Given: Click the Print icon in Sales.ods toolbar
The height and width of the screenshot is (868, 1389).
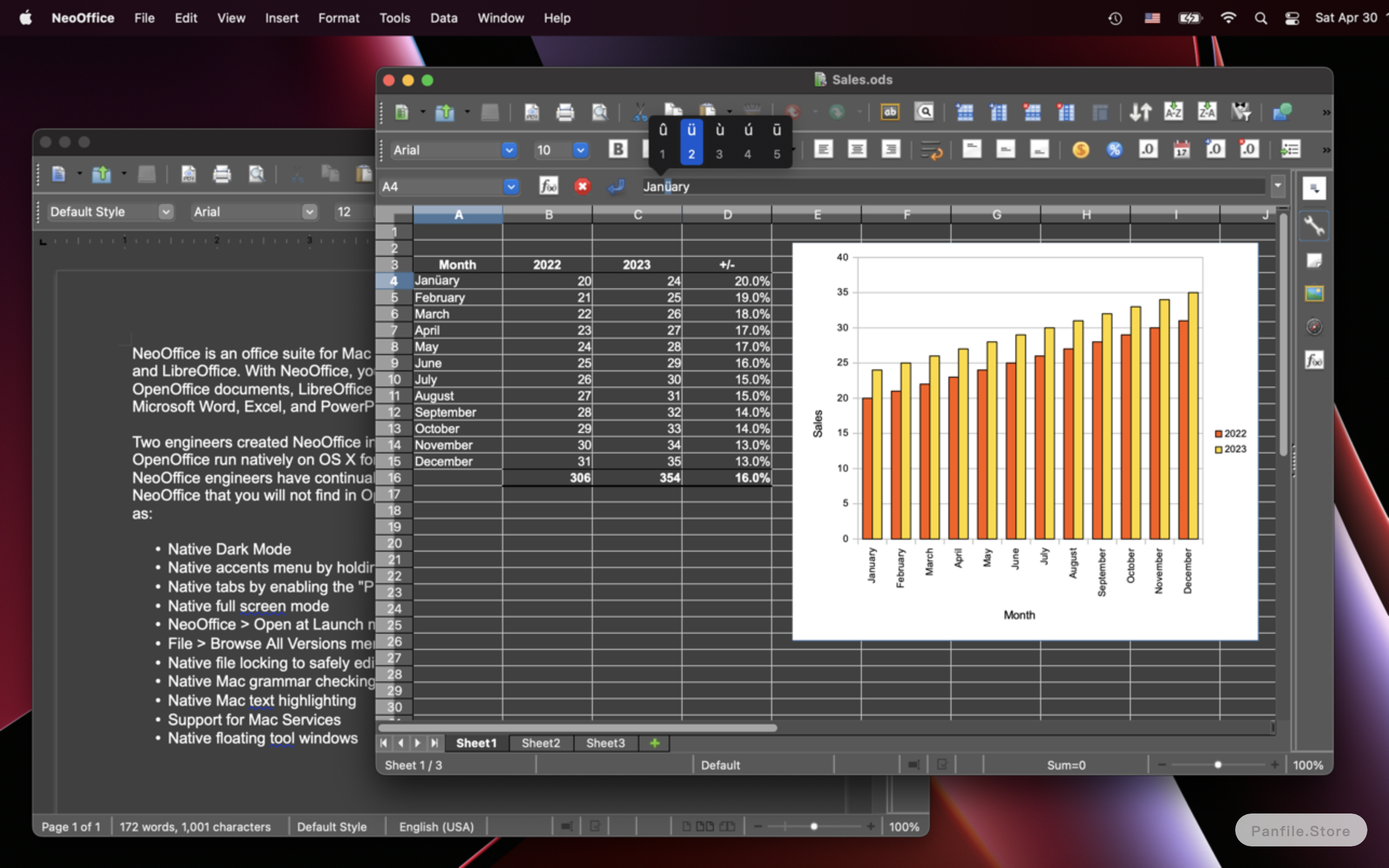Looking at the screenshot, I should pyautogui.click(x=565, y=112).
